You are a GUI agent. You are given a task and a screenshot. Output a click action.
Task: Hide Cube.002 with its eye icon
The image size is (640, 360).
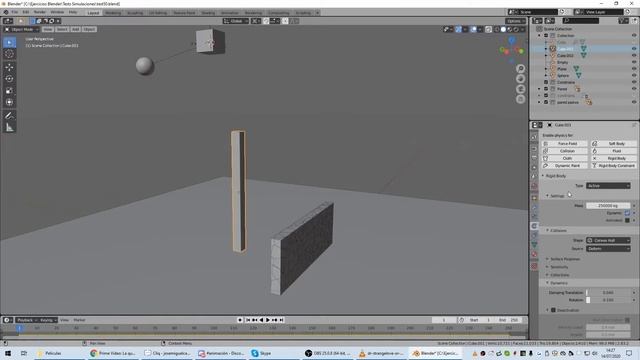point(634,56)
